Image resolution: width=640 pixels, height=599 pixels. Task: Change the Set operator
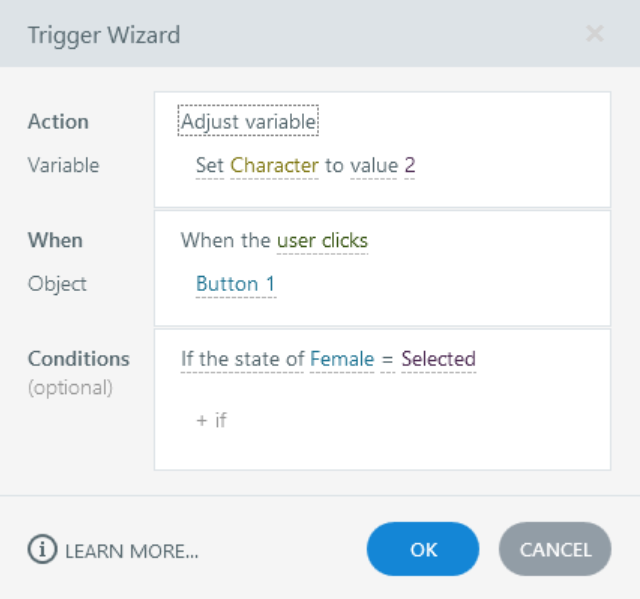(x=209, y=166)
